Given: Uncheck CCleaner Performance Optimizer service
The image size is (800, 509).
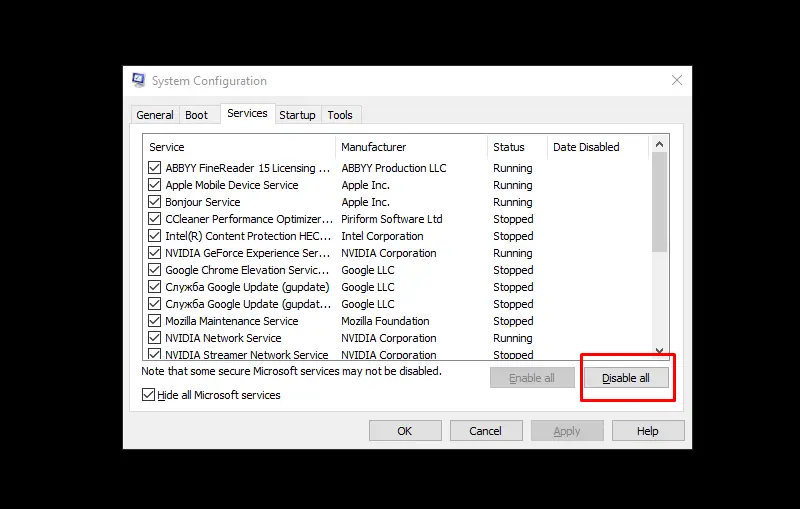Looking at the screenshot, I should click(x=154, y=219).
